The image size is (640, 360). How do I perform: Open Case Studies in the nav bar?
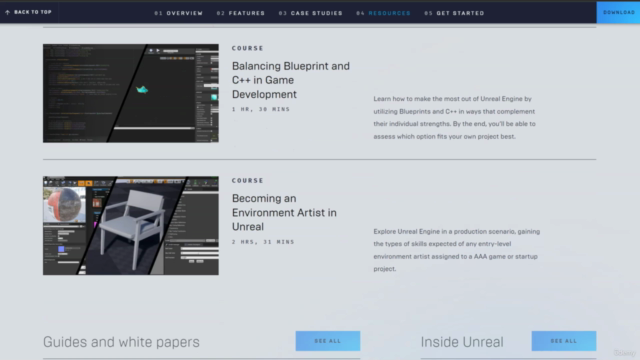(311, 13)
